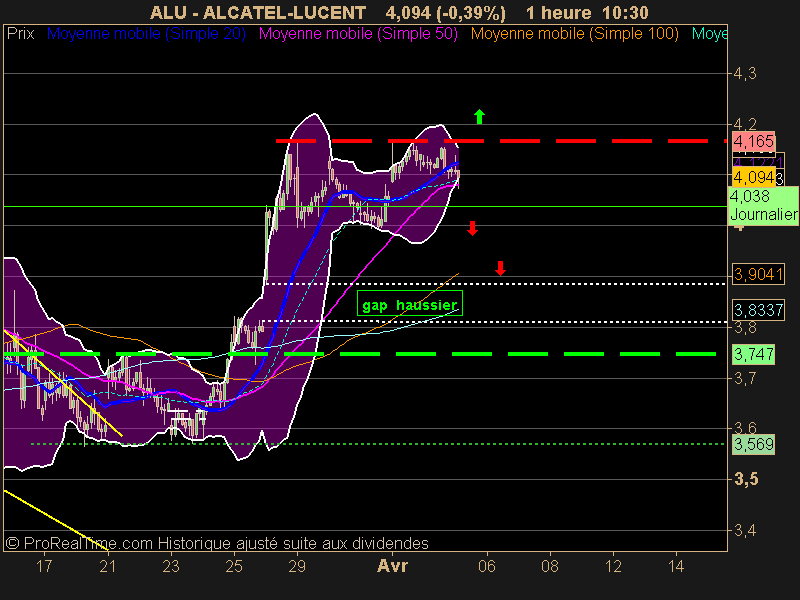
Task: Click the orange 3,9041 moving average tag
Action: [x=758, y=274]
